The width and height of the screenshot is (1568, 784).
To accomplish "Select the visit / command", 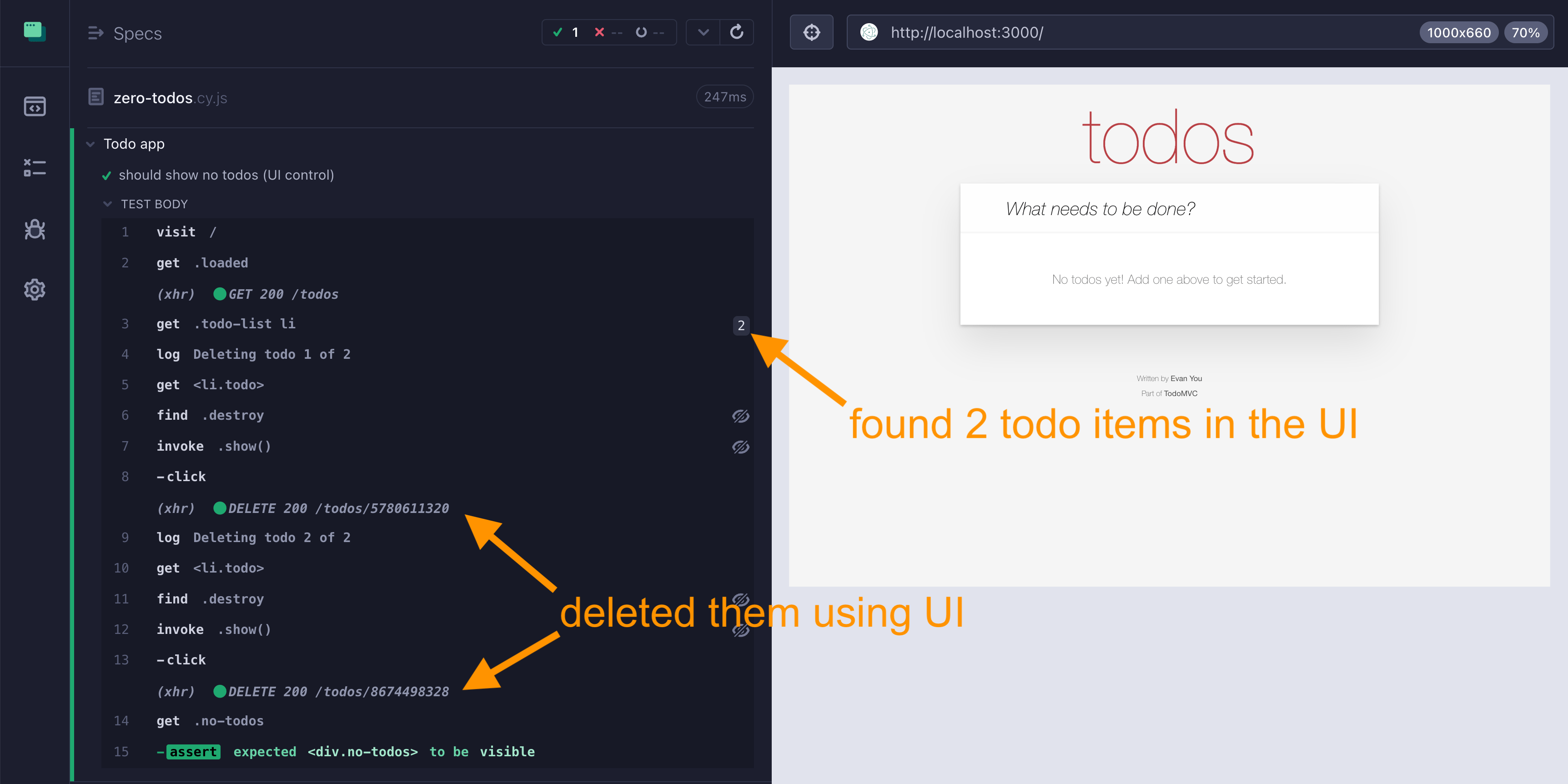I will [427, 232].
